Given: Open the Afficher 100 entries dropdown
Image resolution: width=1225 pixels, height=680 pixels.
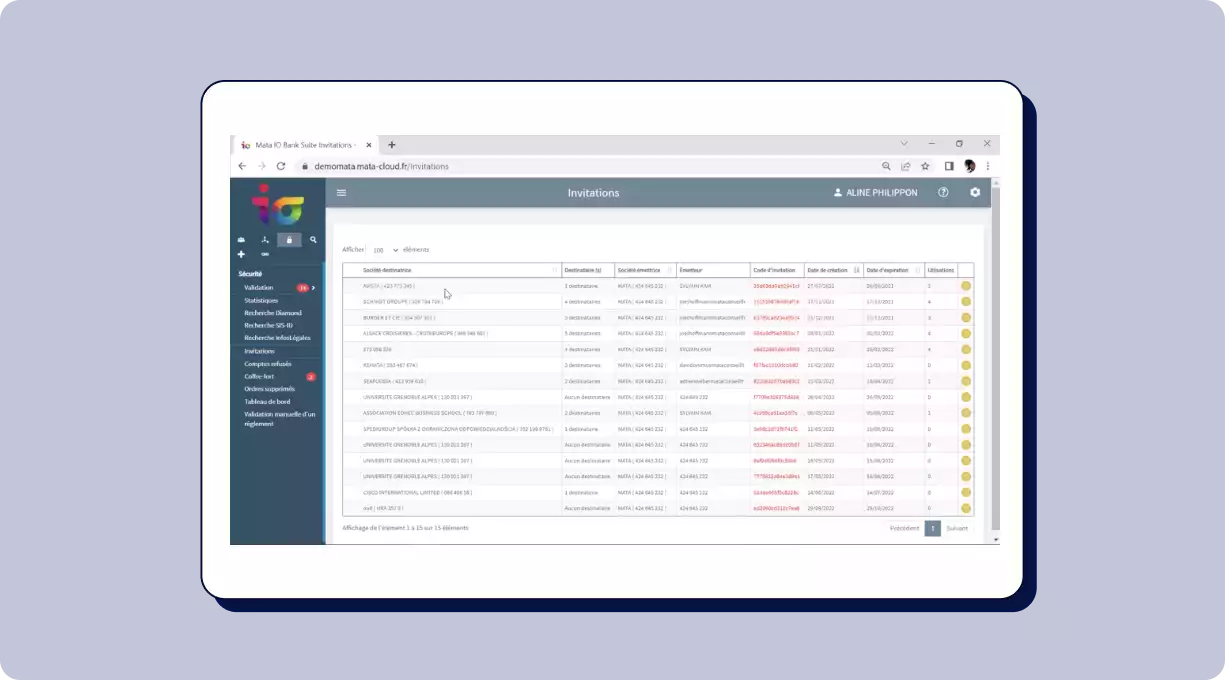Looking at the screenshot, I should [x=385, y=250].
